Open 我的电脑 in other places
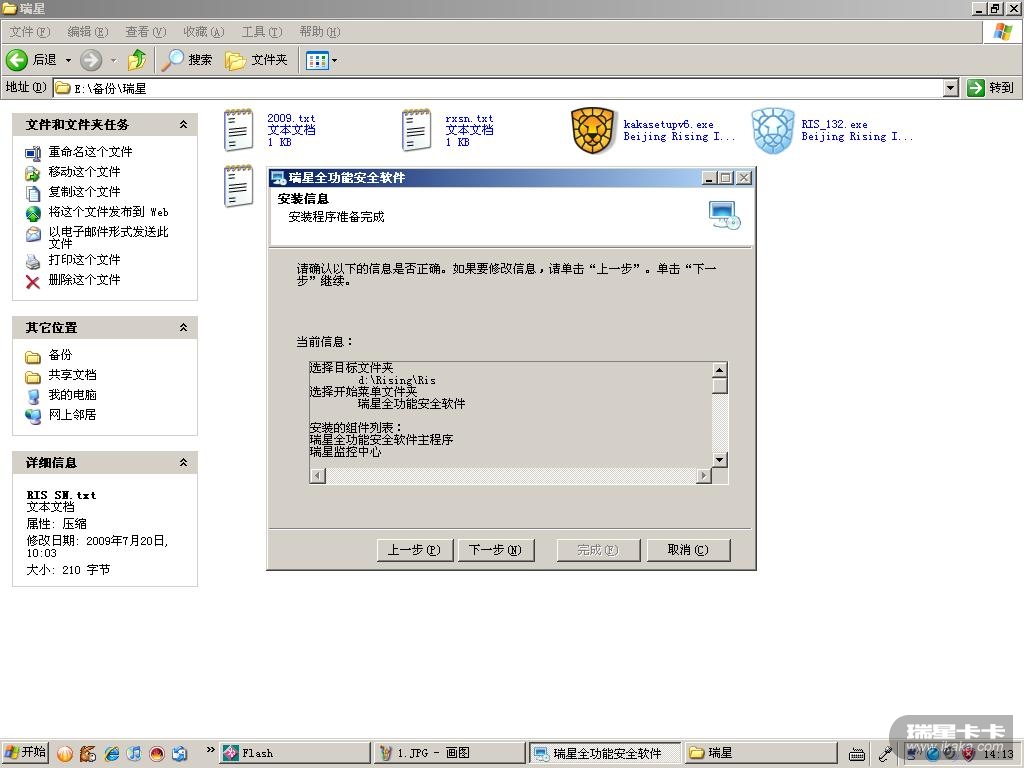This screenshot has width=1024, height=768. [72, 394]
